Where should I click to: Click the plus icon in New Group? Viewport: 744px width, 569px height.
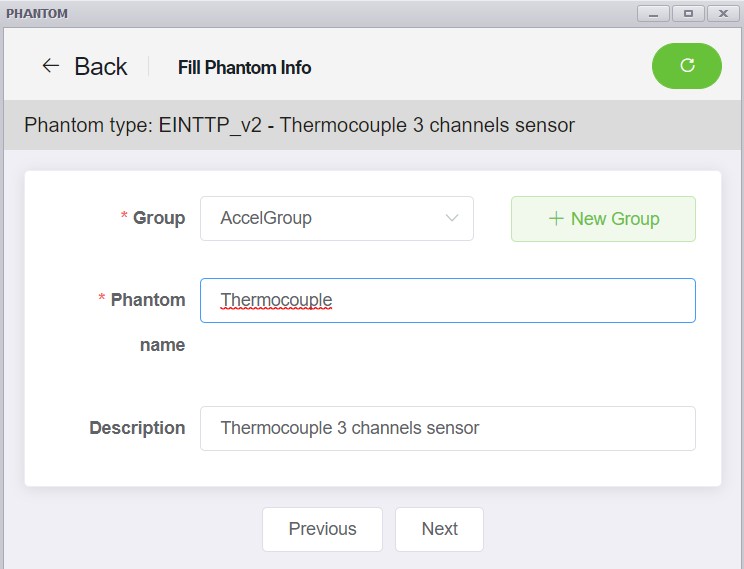coord(556,219)
